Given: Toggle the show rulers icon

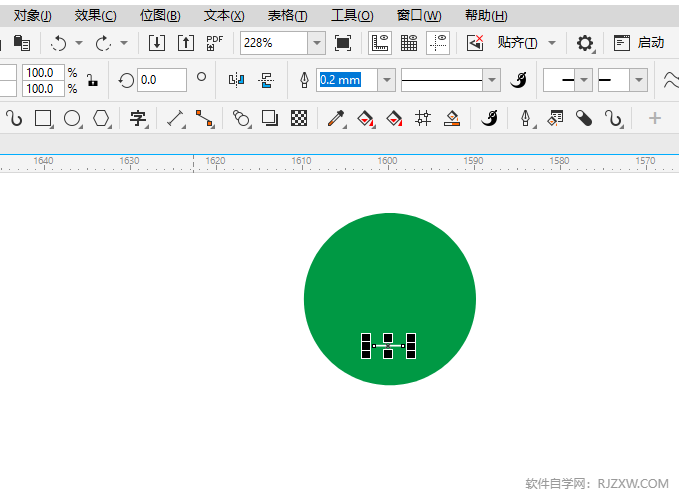Looking at the screenshot, I should [380, 43].
